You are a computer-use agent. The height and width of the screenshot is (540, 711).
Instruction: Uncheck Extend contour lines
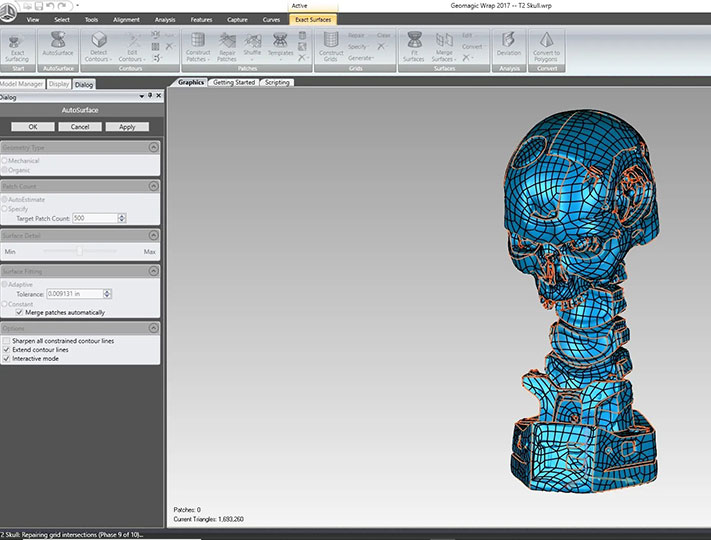pyautogui.click(x=7, y=350)
